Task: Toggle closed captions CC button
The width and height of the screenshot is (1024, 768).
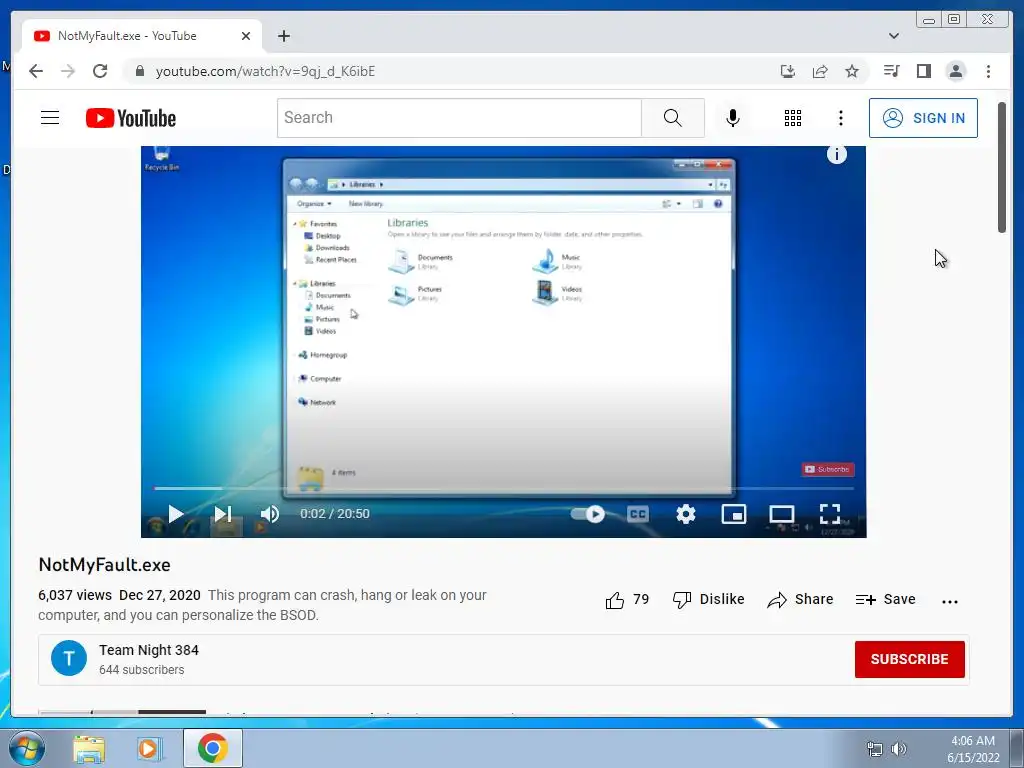Action: coord(637,514)
